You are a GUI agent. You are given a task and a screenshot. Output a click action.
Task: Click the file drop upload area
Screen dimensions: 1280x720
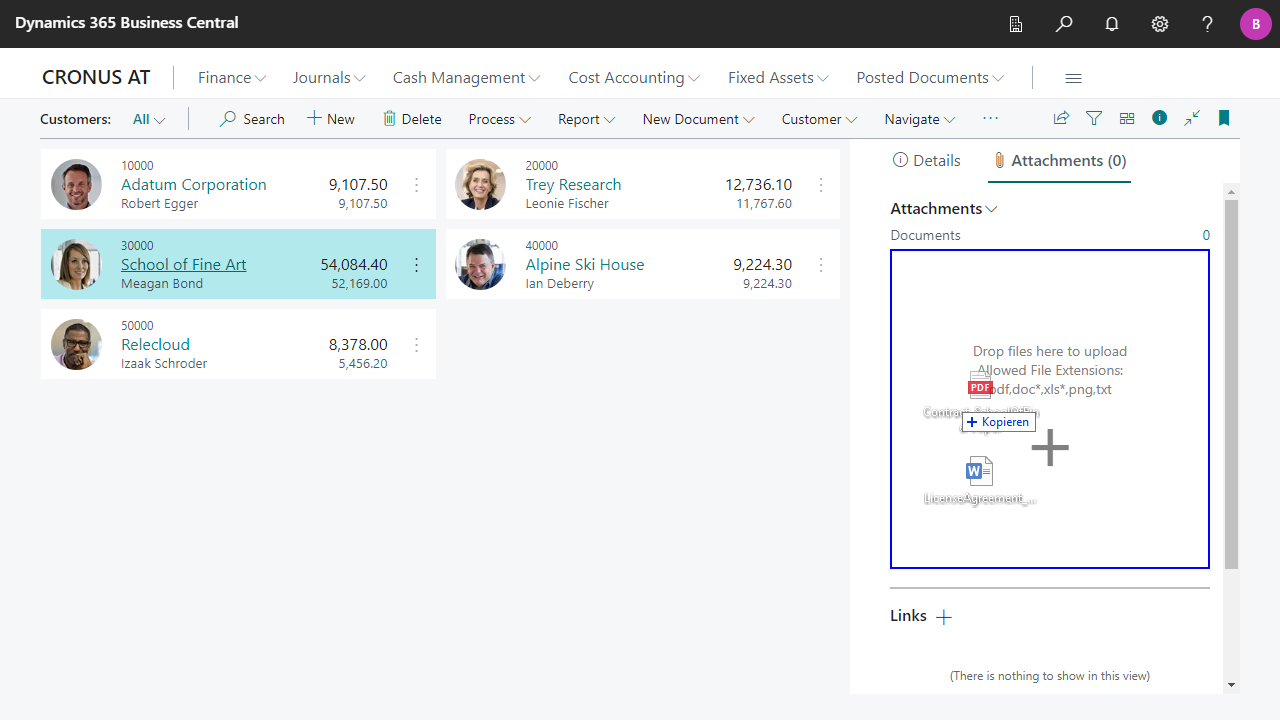[x=1050, y=409]
